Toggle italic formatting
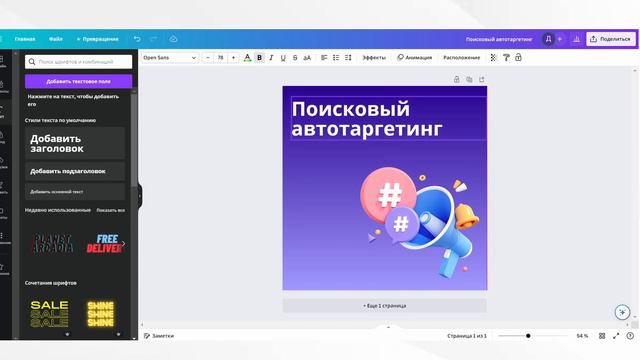Screen dimensions: 640x360 point(271,58)
